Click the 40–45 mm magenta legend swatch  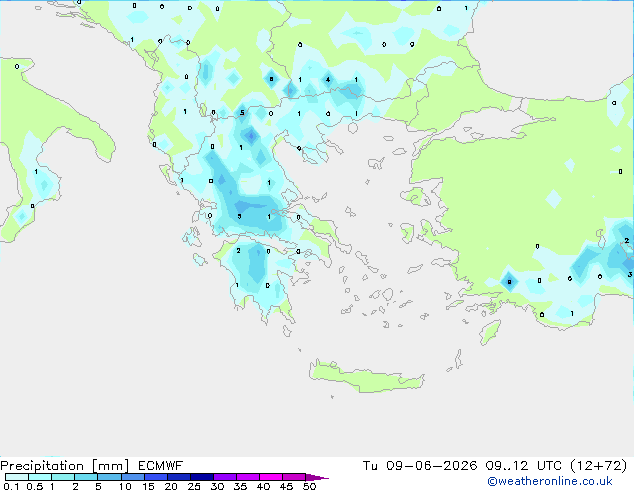271,477
